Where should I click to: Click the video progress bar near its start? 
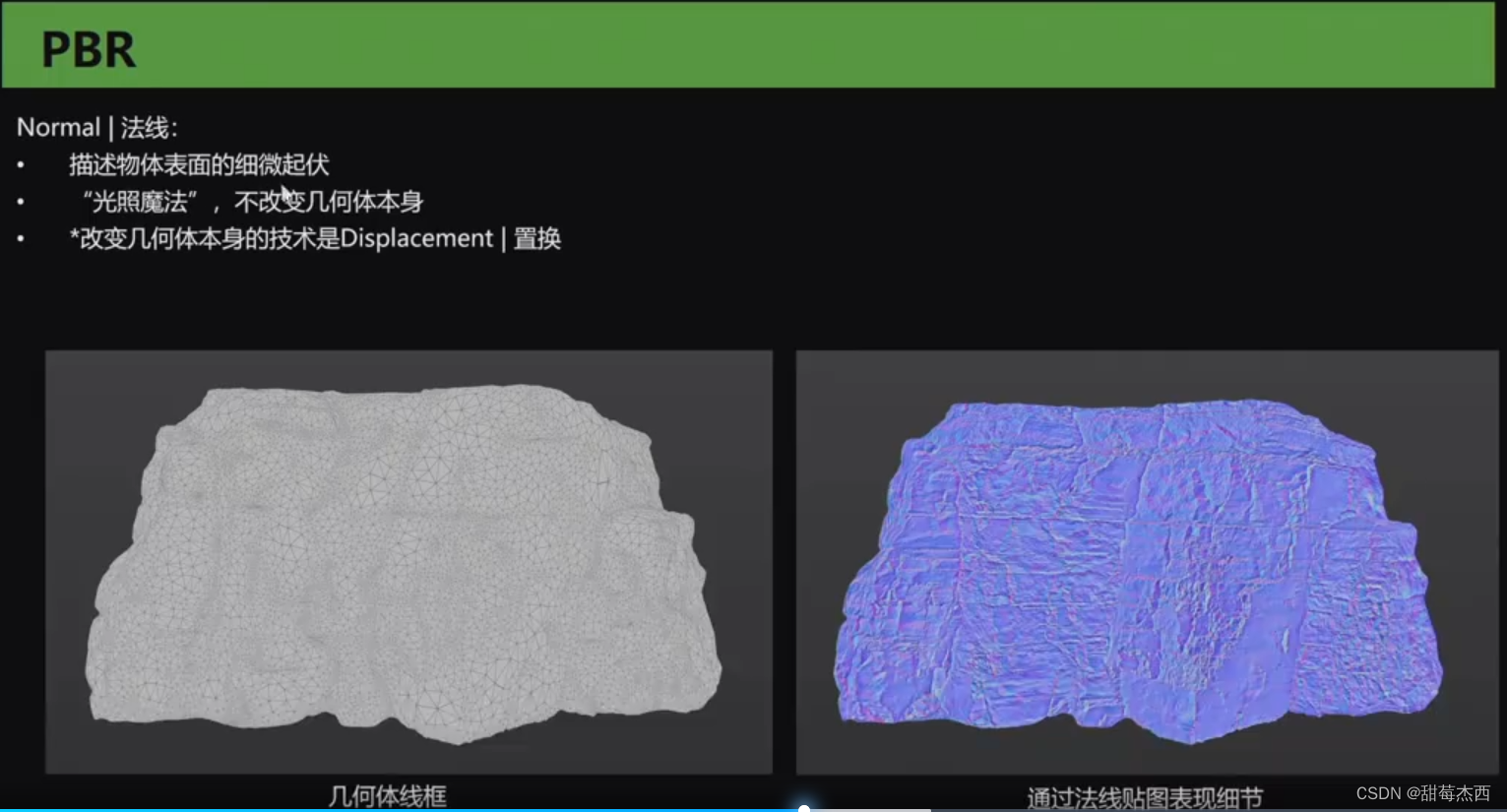[x=98, y=808]
